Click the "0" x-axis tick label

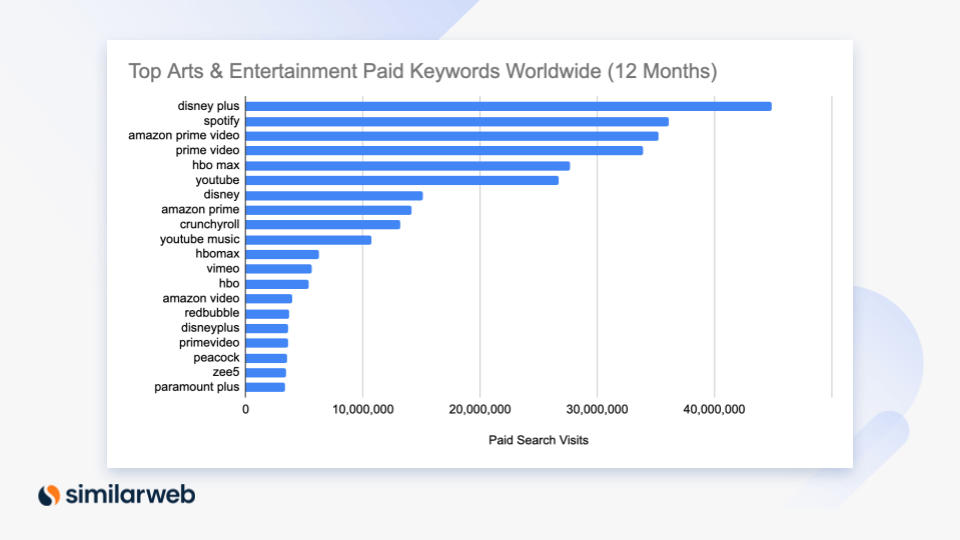246,410
